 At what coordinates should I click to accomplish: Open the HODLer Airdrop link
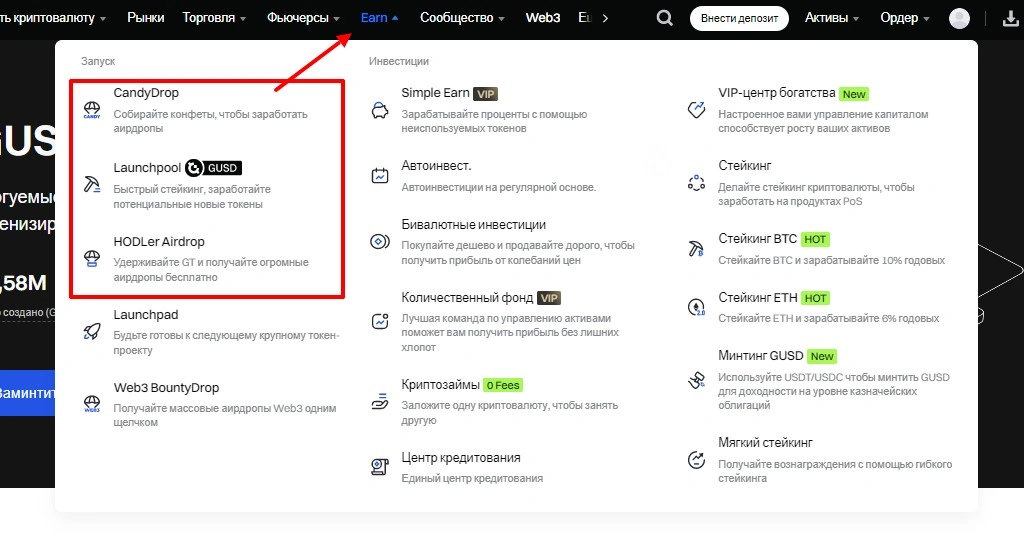click(159, 242)
